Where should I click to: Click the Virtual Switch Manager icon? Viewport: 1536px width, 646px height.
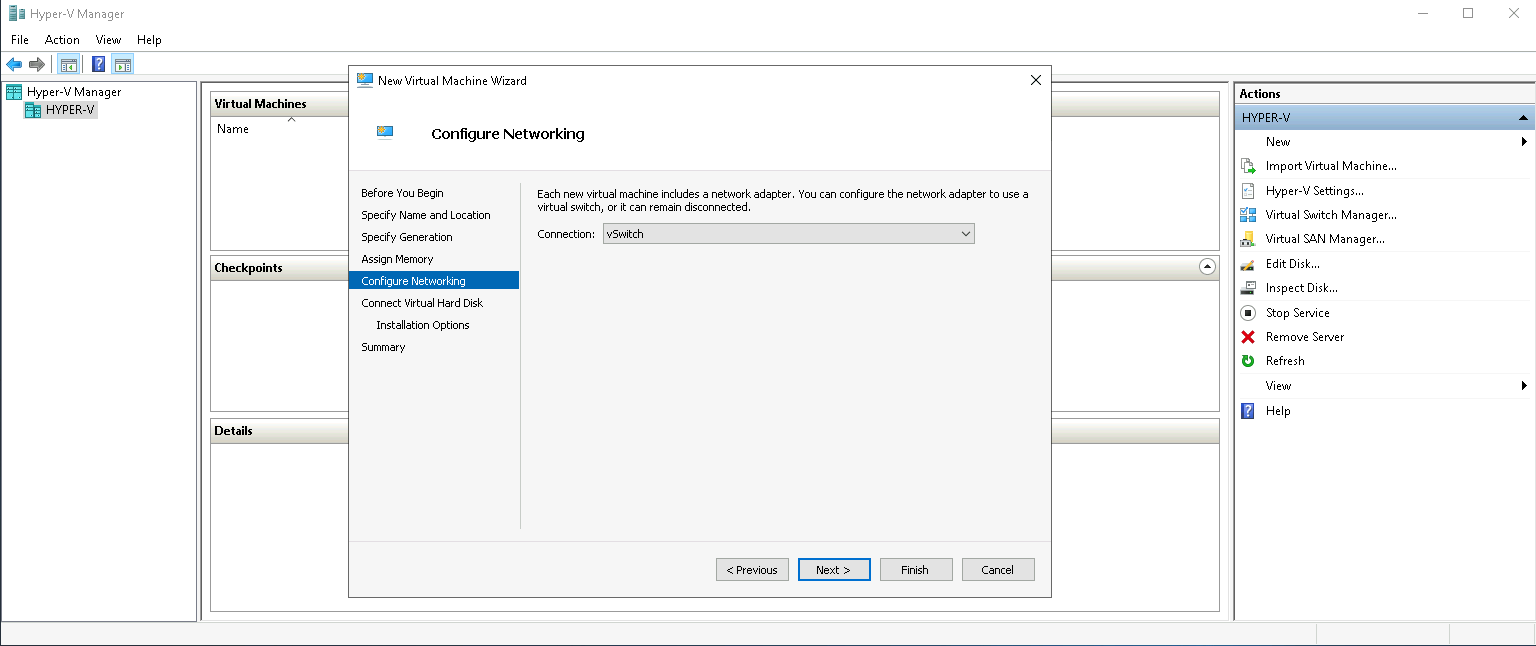[x=1248, y=215]
